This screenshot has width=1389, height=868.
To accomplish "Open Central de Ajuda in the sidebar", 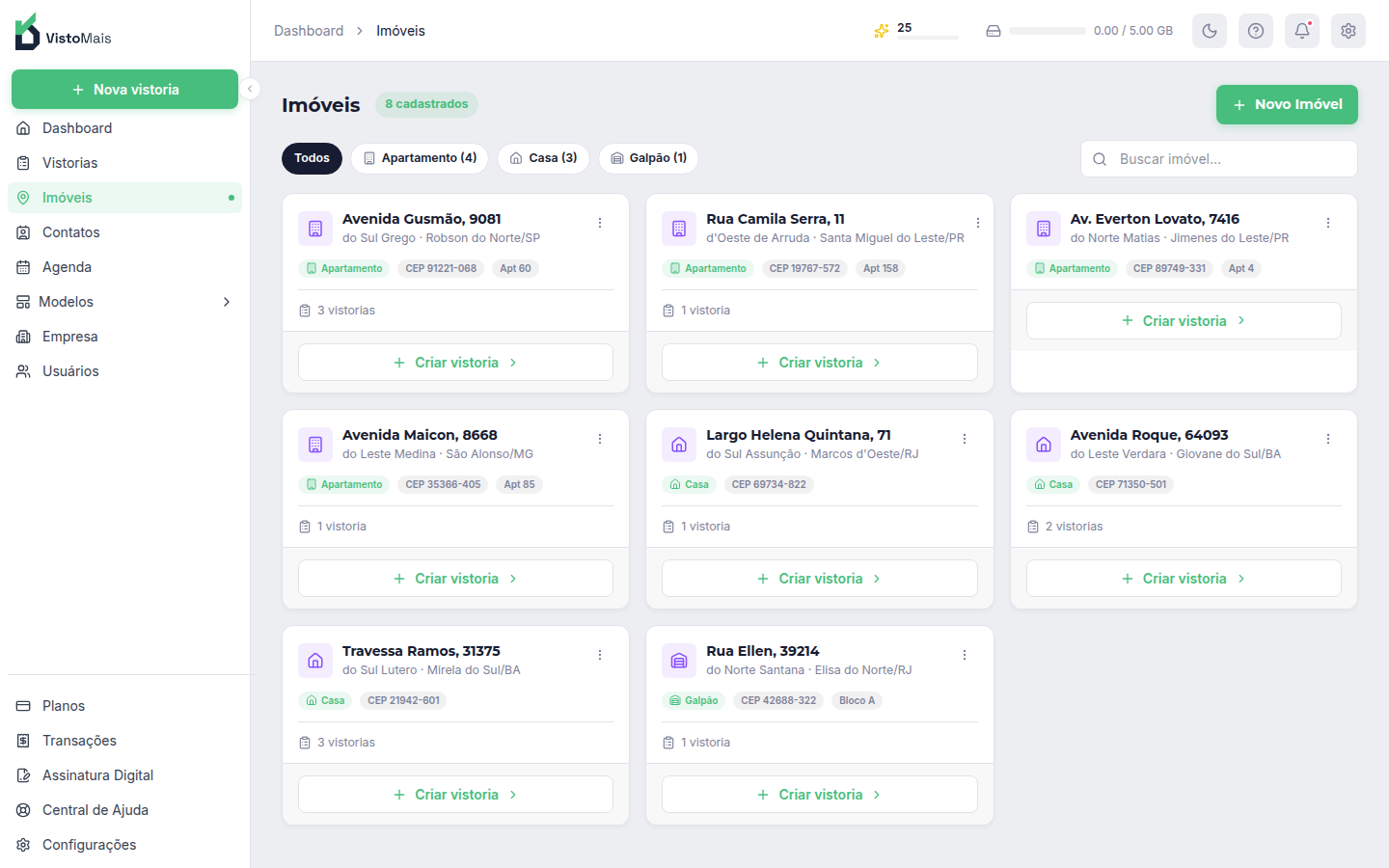I will (124, 810).
